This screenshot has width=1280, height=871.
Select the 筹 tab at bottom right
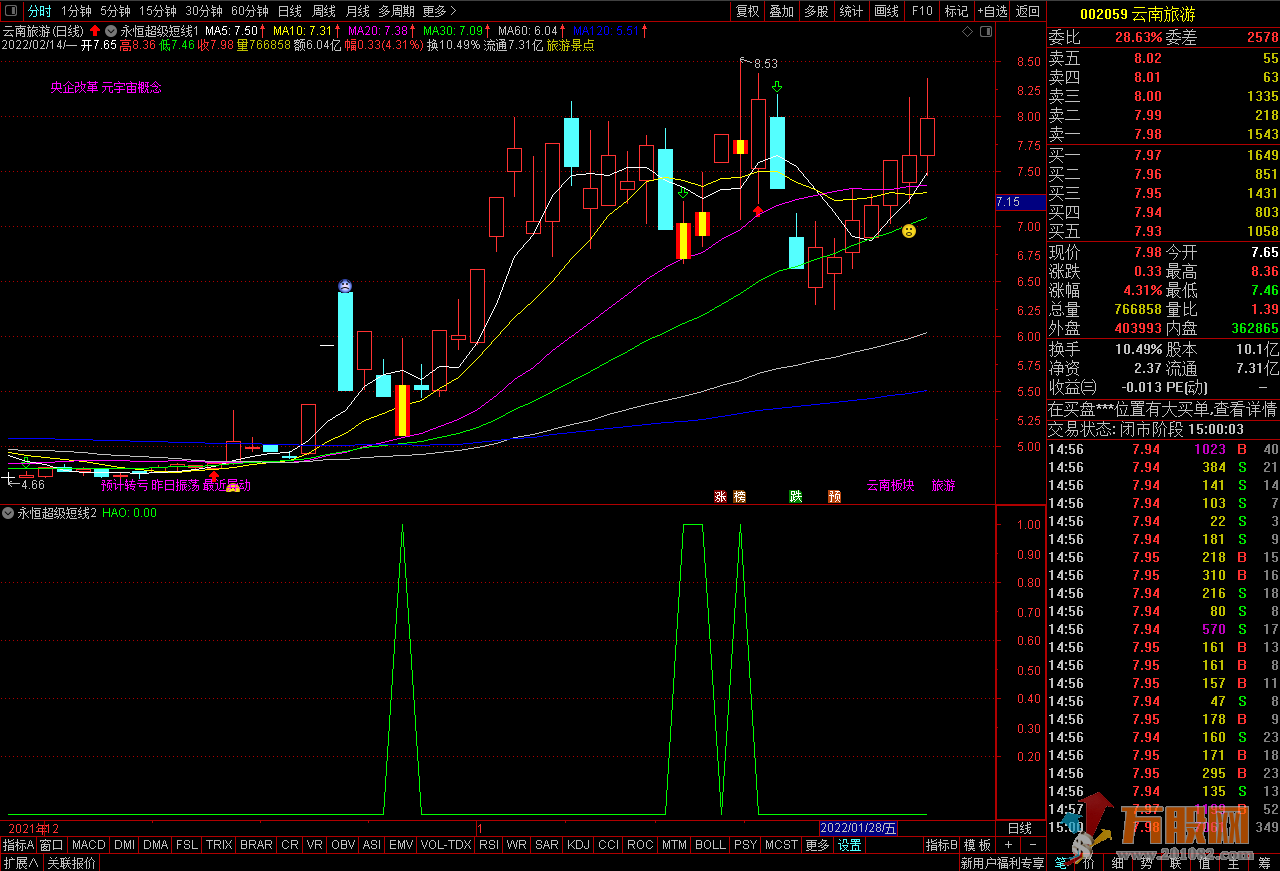(x=1264, y=862)
